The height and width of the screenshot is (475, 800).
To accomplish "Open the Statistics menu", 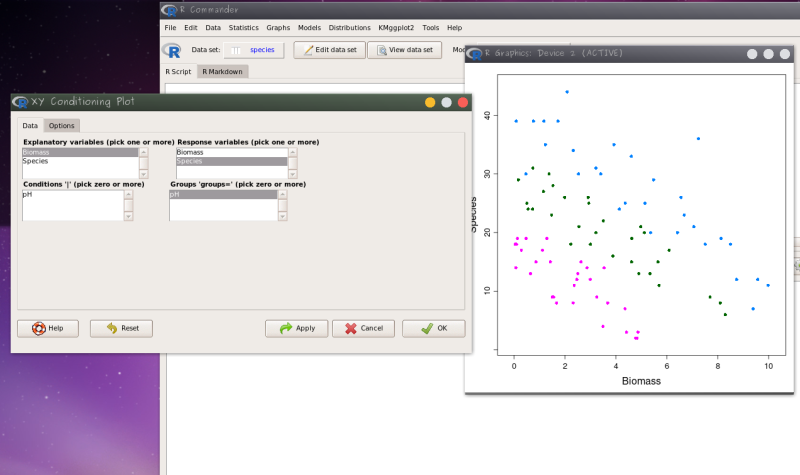I will [243, 27].
